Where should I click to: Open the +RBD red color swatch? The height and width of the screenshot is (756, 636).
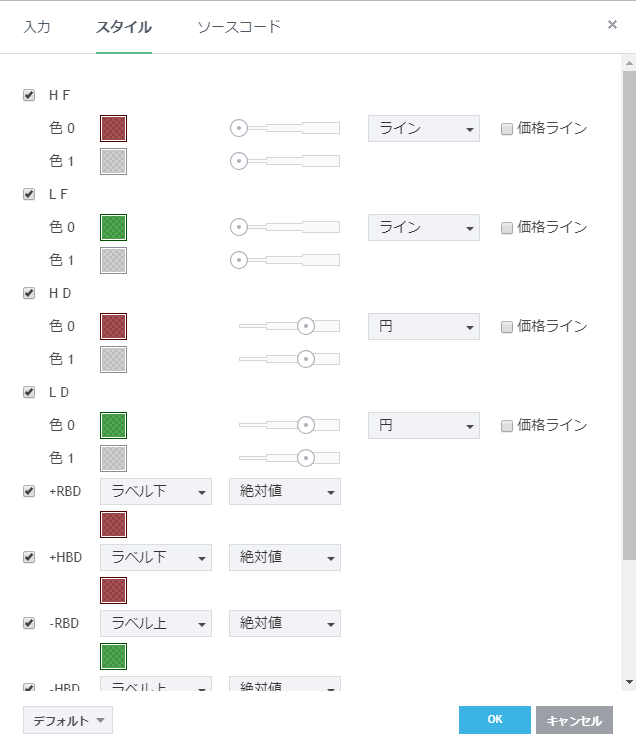tap(114, 524)
